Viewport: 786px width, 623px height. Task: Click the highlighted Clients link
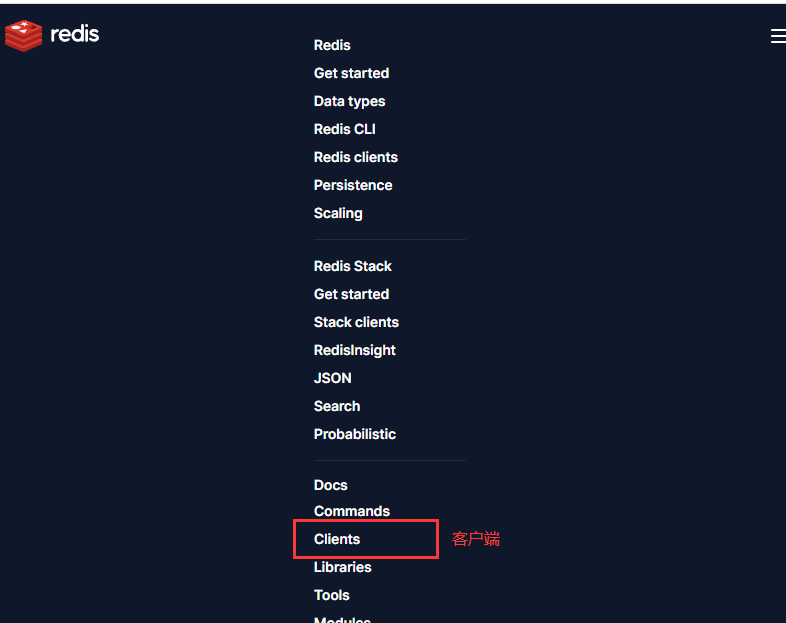pyautogui.click(x=337, y=539)
